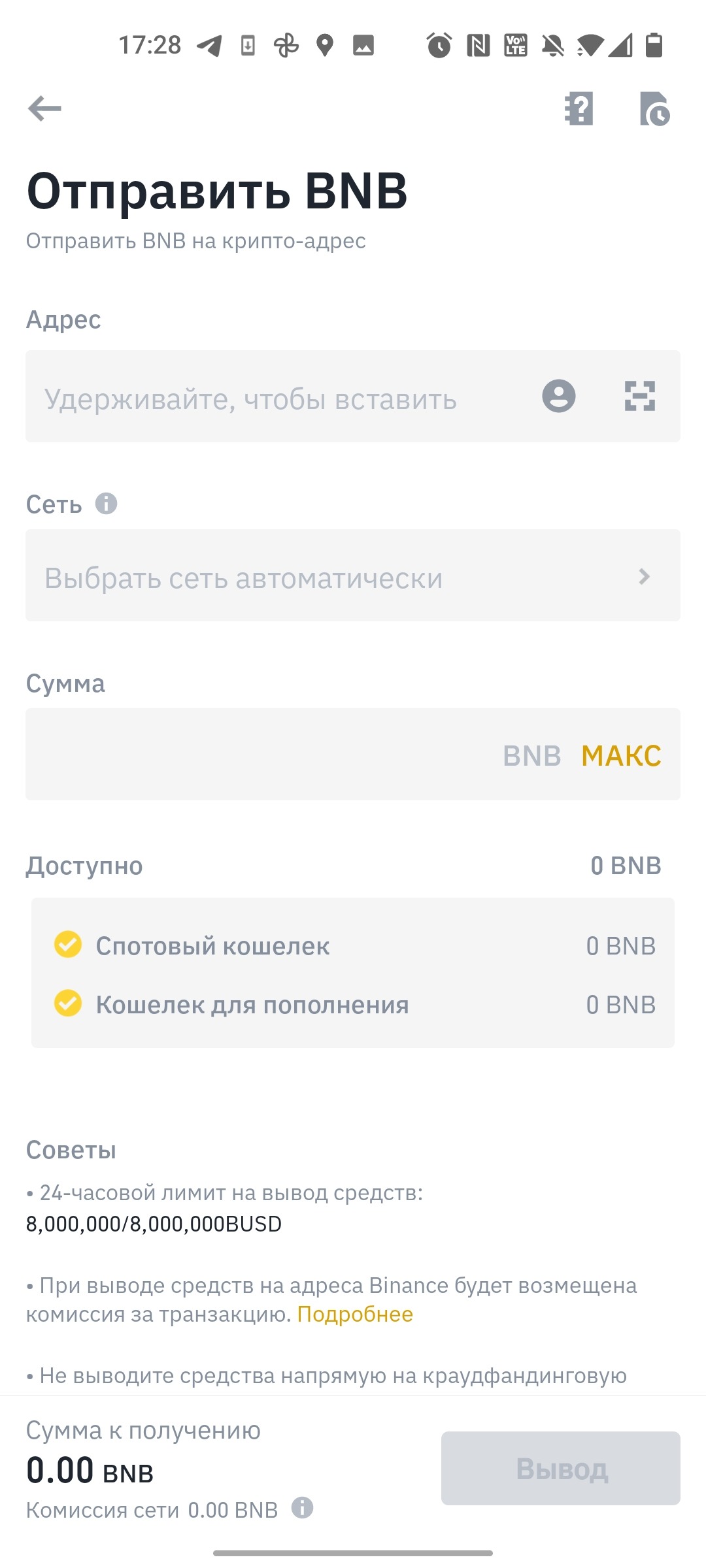Tap the alarm icon in status bar
The image size is (706, 1568).
tap(439, 45)
